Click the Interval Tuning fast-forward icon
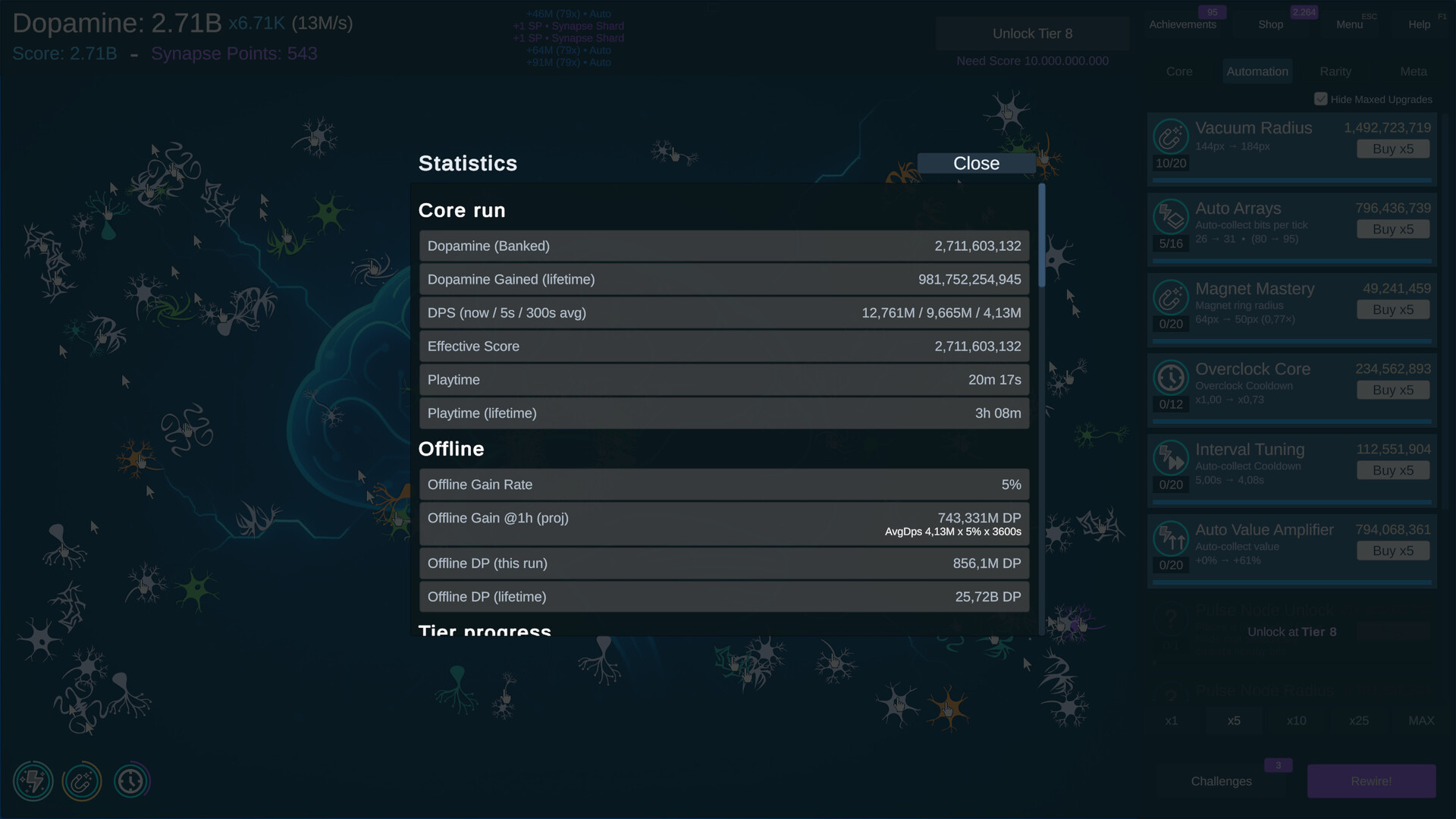 1170,458
